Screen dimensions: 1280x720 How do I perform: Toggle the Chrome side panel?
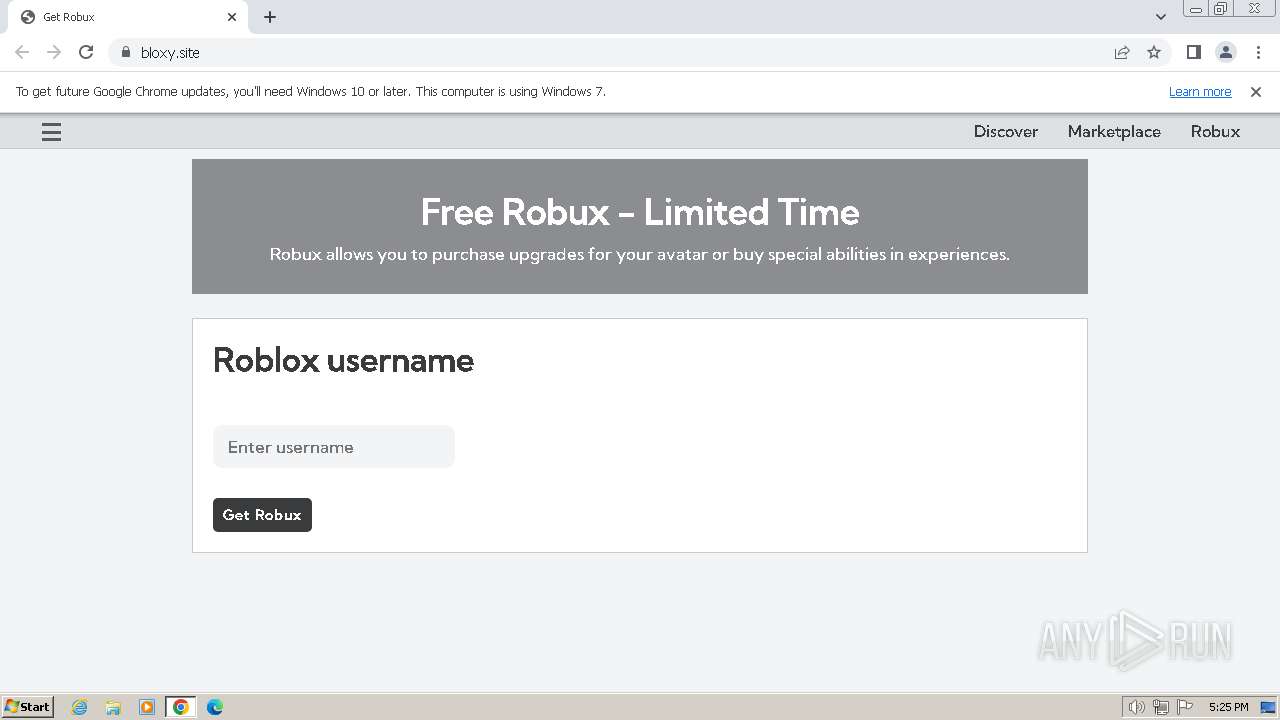[1193, 52]
